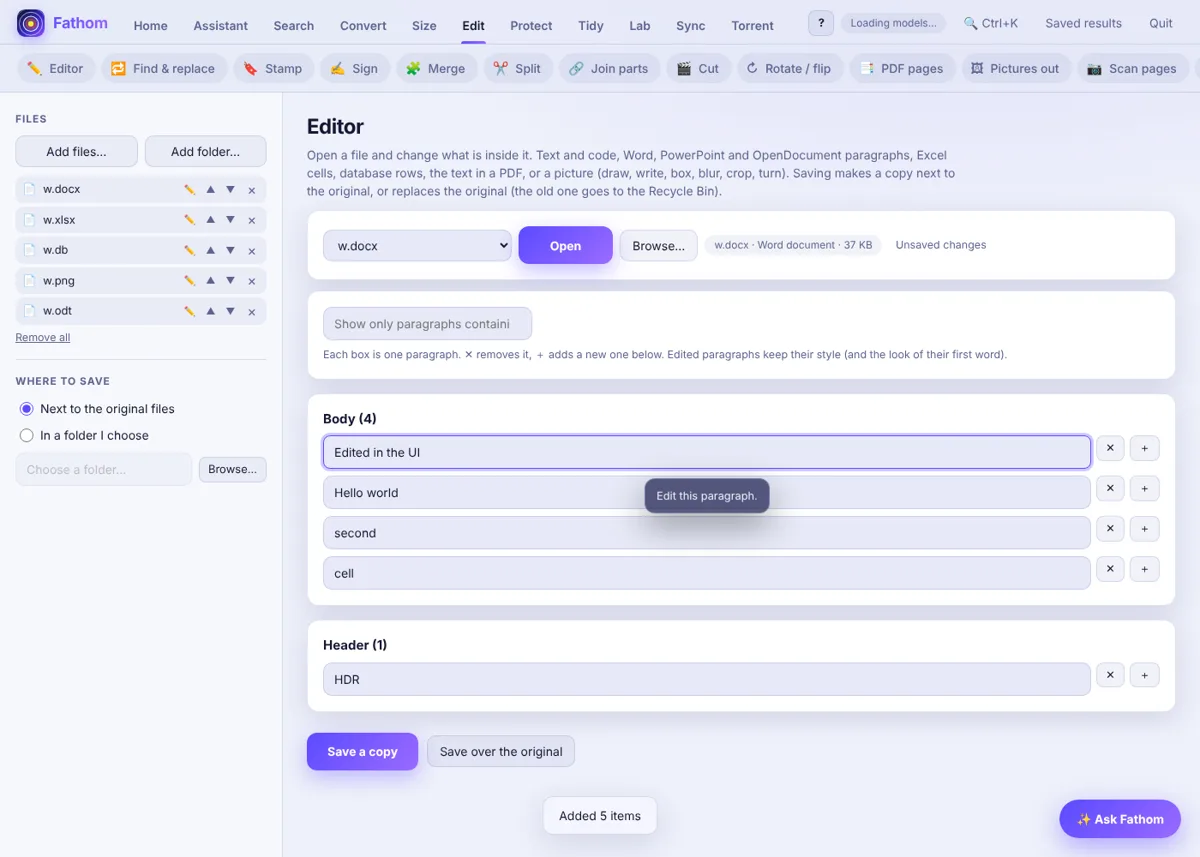The width and height of the screenshot is (1200, 857).
Task: Open the Rotate / flip tool
Action: 789,68
